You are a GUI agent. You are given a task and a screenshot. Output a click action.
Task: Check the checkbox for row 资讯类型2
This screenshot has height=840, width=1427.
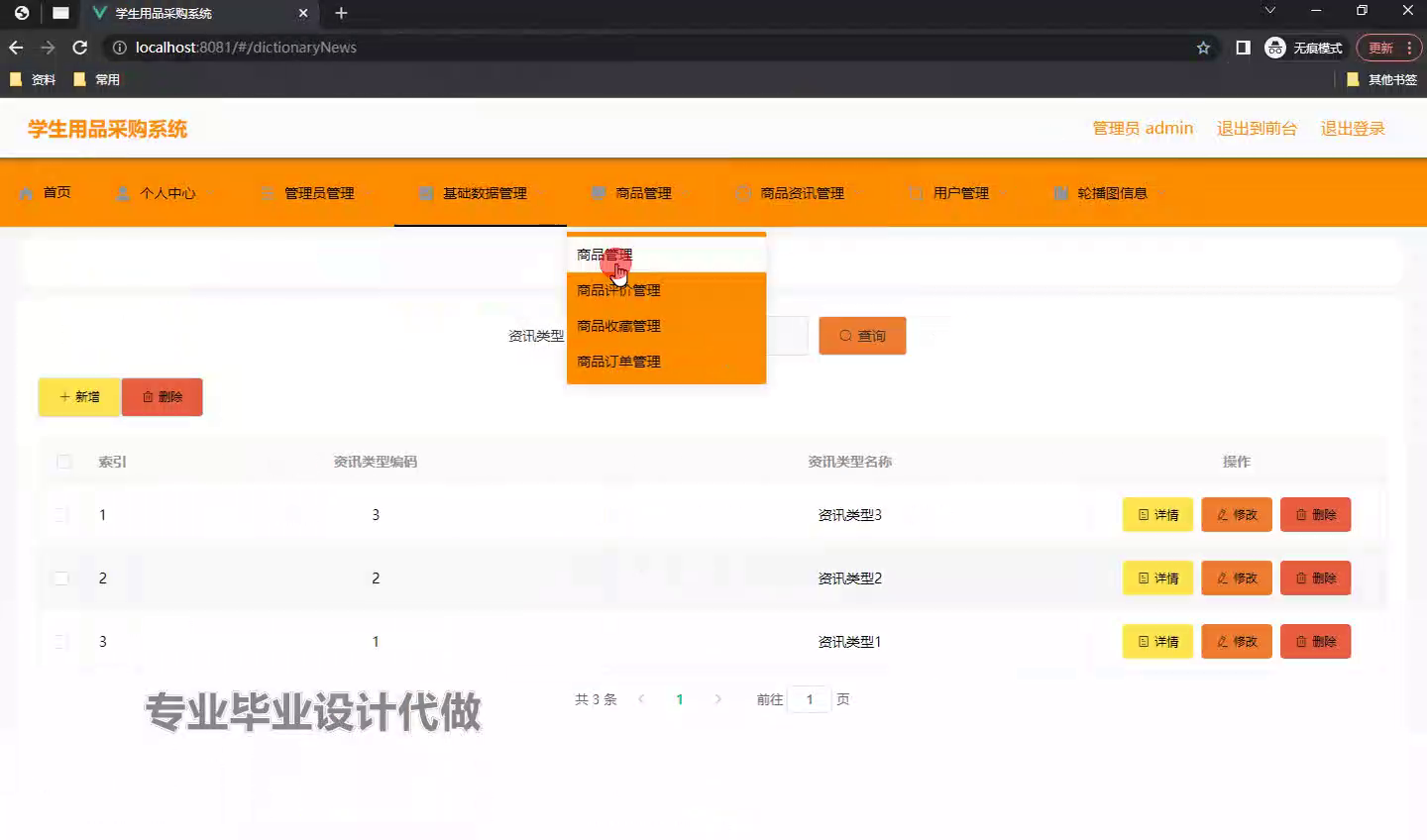[61, 578]
